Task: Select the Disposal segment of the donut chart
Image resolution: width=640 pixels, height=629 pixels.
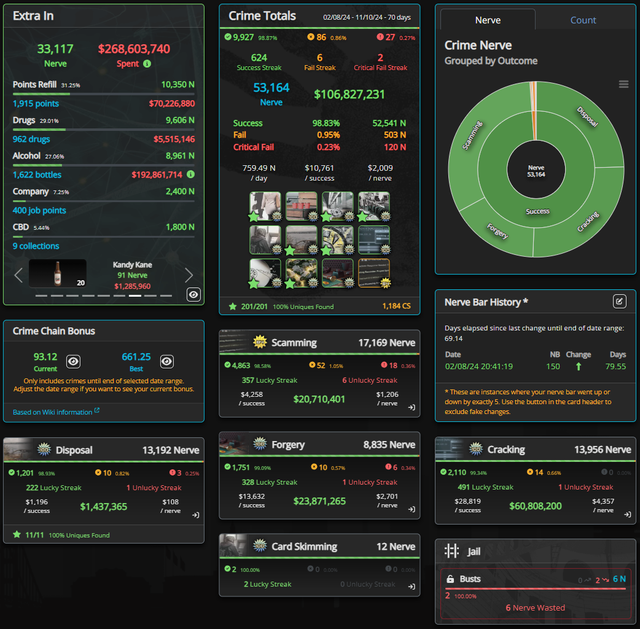Action: 587,117
